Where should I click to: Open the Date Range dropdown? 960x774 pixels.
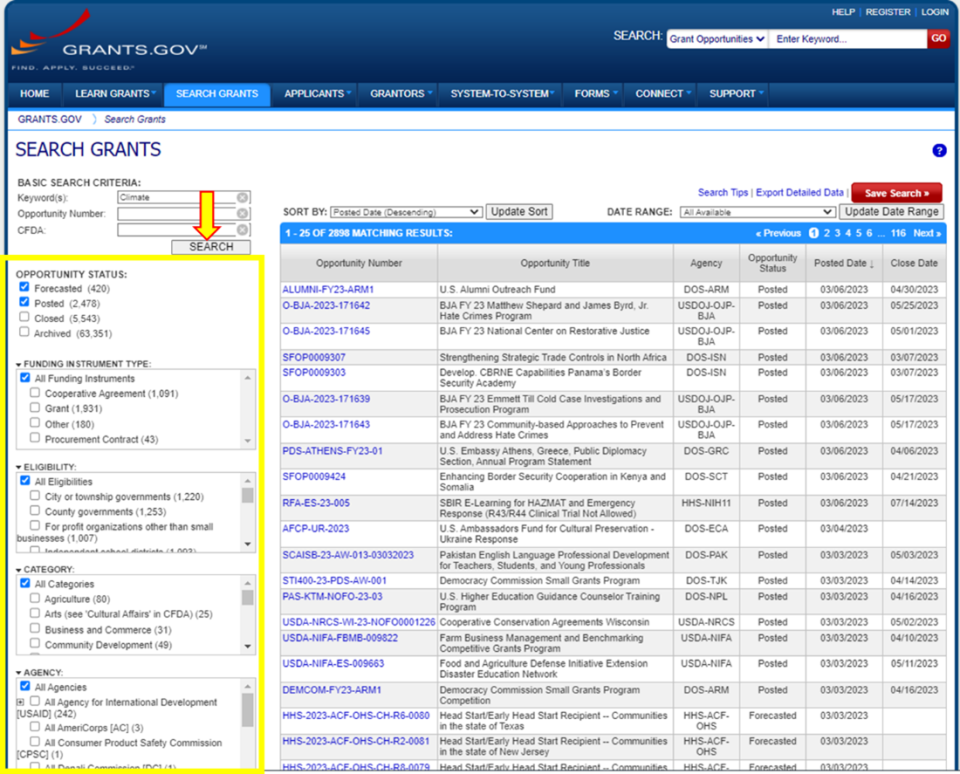click(x=757, y=212)
